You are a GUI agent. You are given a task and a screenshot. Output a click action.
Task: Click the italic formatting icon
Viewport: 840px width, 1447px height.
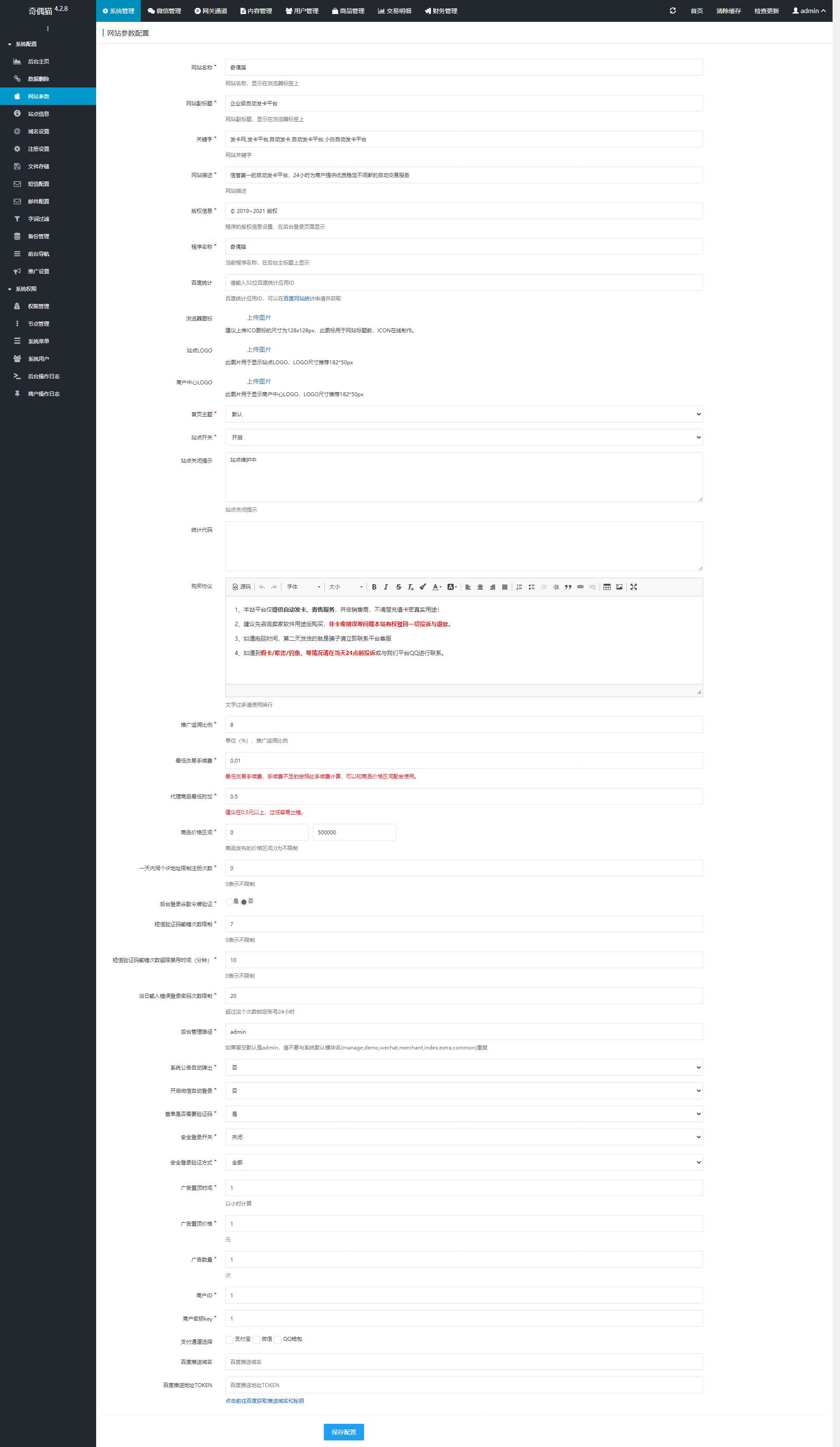point(386,587)
